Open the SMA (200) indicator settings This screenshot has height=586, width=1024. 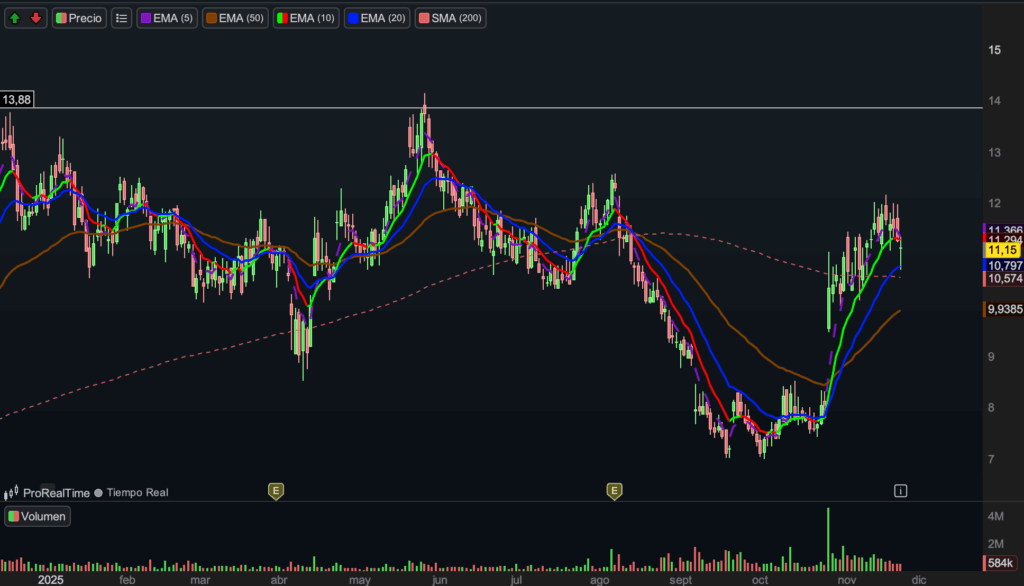click(x=450, y=18)
